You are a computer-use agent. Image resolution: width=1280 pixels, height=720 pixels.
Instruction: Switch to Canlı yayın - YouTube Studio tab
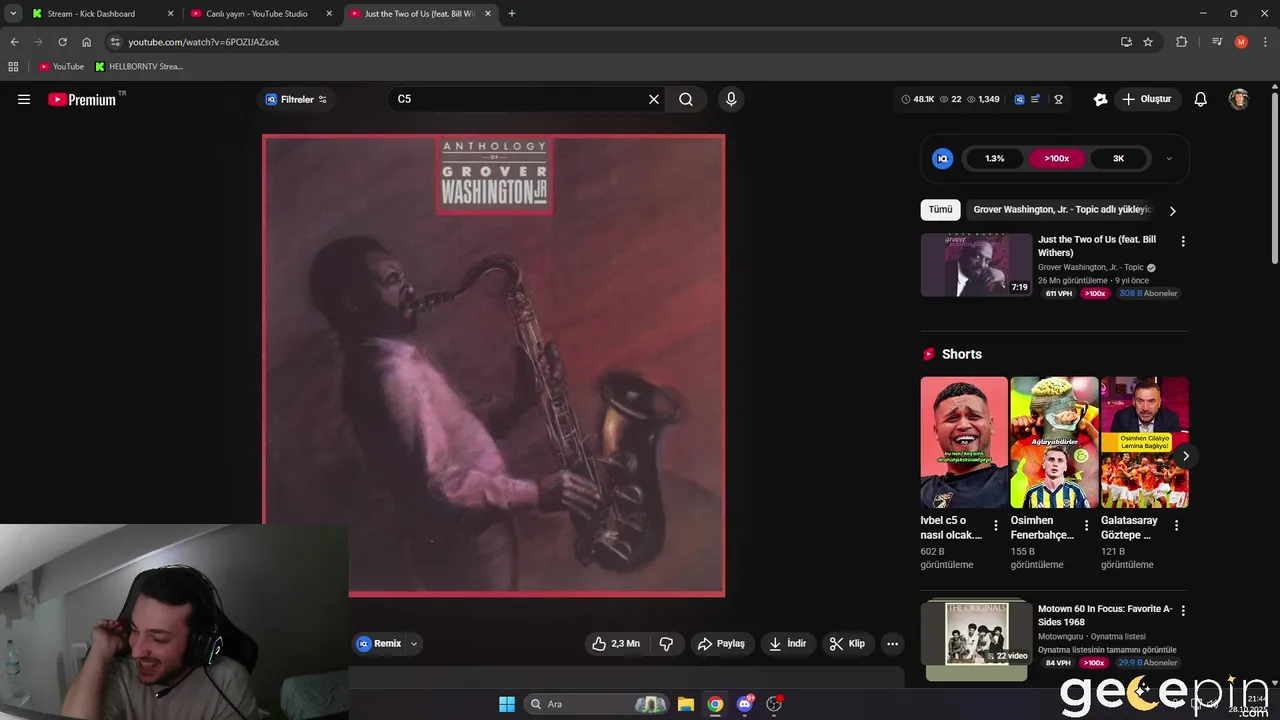pyautogui.click(x=262, y=14)
